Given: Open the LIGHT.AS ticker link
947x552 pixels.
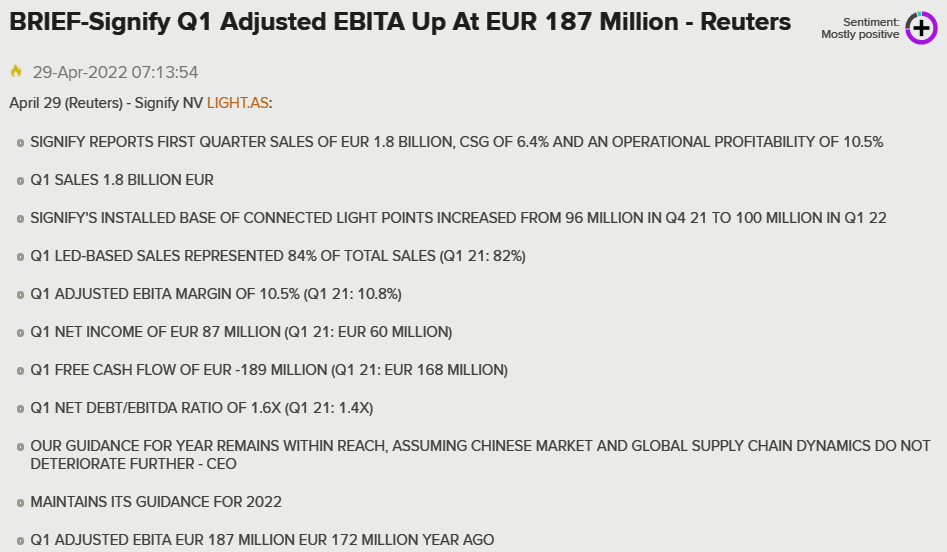Looking at the screenshot, I should [237, 103].
